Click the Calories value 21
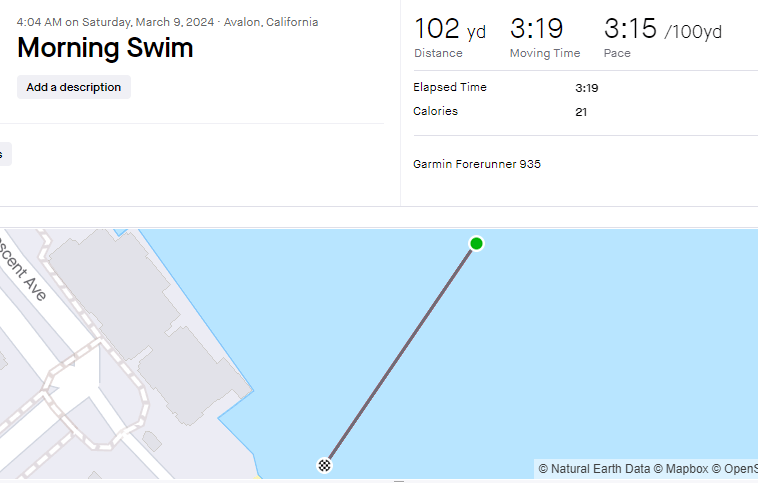Image resolution: width=758 pixels, height=483 pixels. [581, 112]
